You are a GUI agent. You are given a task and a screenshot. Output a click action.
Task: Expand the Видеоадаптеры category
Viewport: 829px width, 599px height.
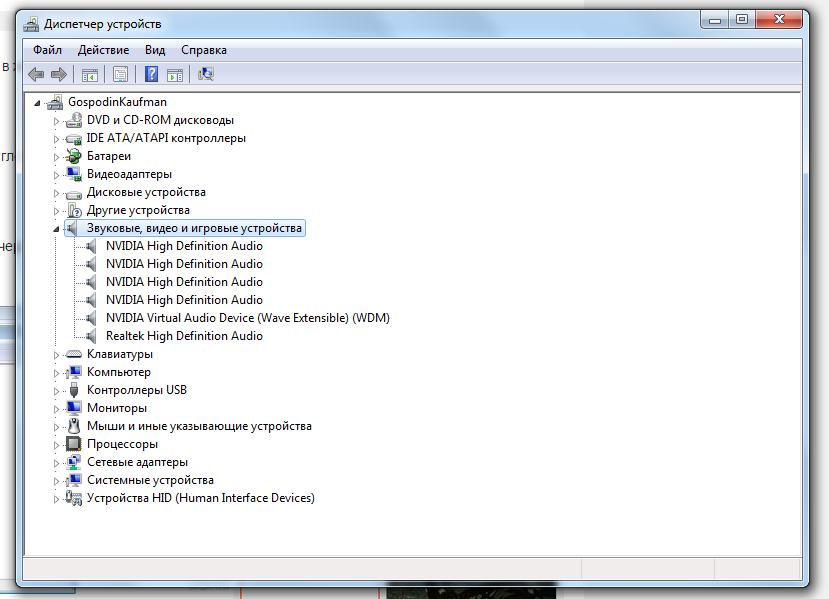[57, 174]
